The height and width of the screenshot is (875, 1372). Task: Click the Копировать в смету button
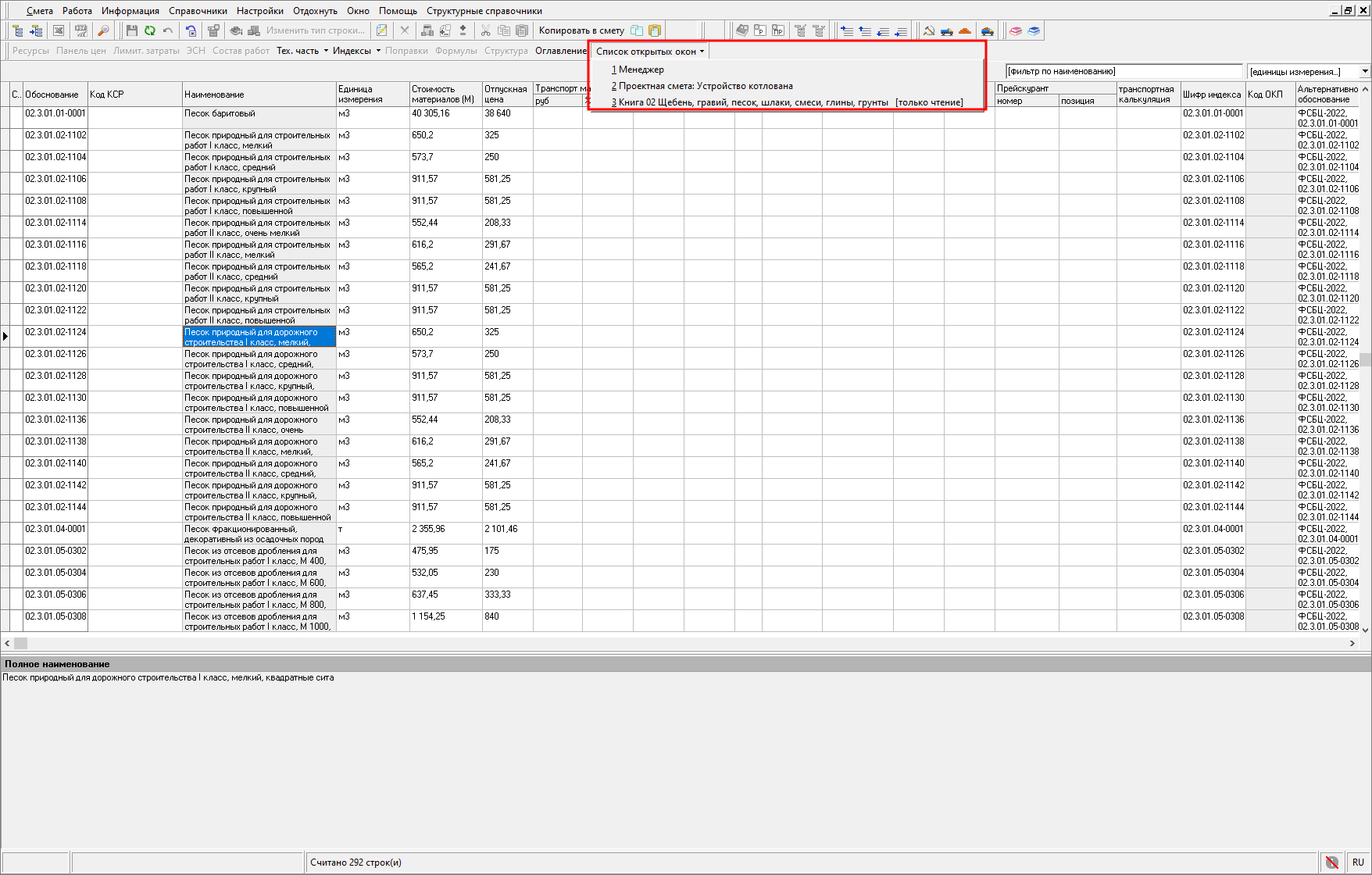(x=581, y=30)
